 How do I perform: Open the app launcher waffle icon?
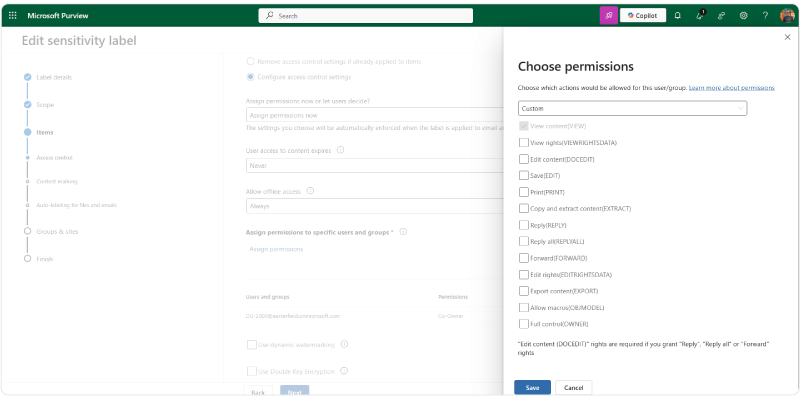12,16
